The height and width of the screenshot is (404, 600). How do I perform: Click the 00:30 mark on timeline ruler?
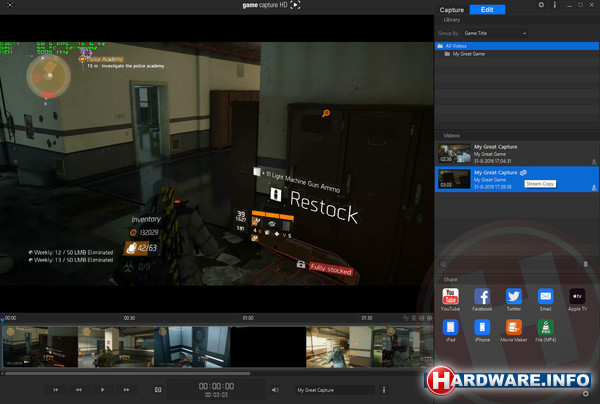(x=129, y=318)
